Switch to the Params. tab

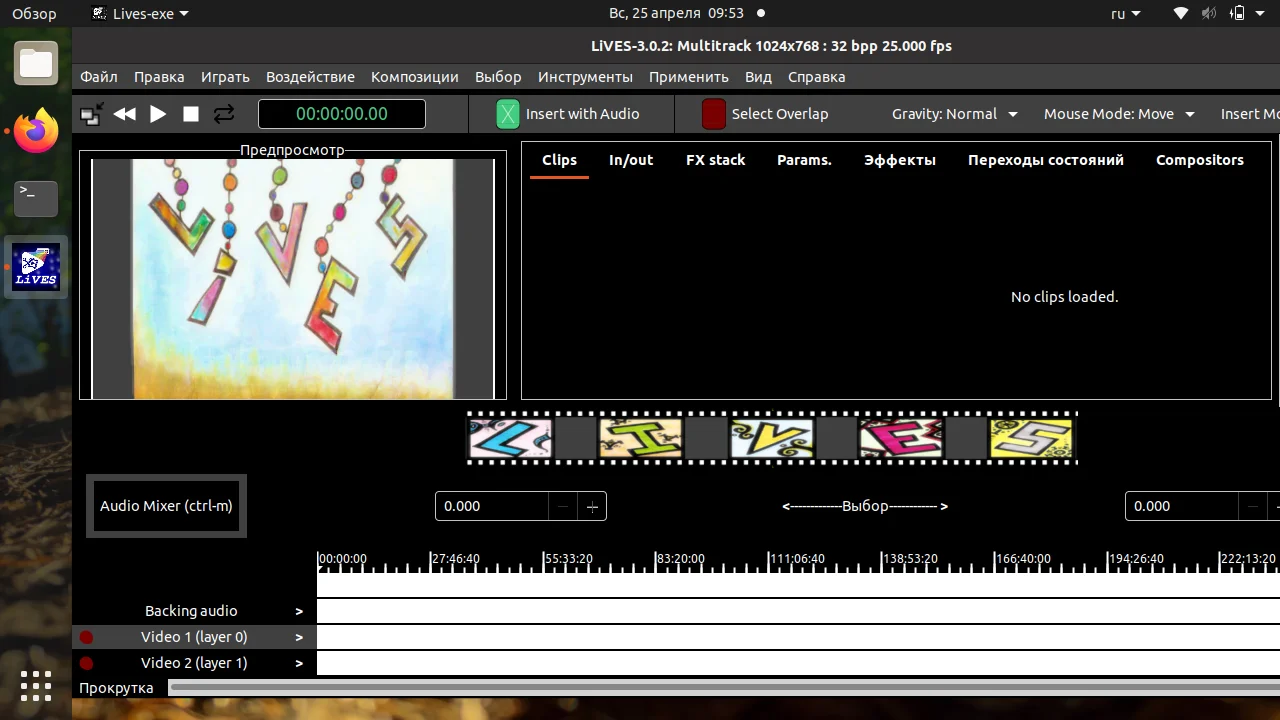(x=804, y=160)
